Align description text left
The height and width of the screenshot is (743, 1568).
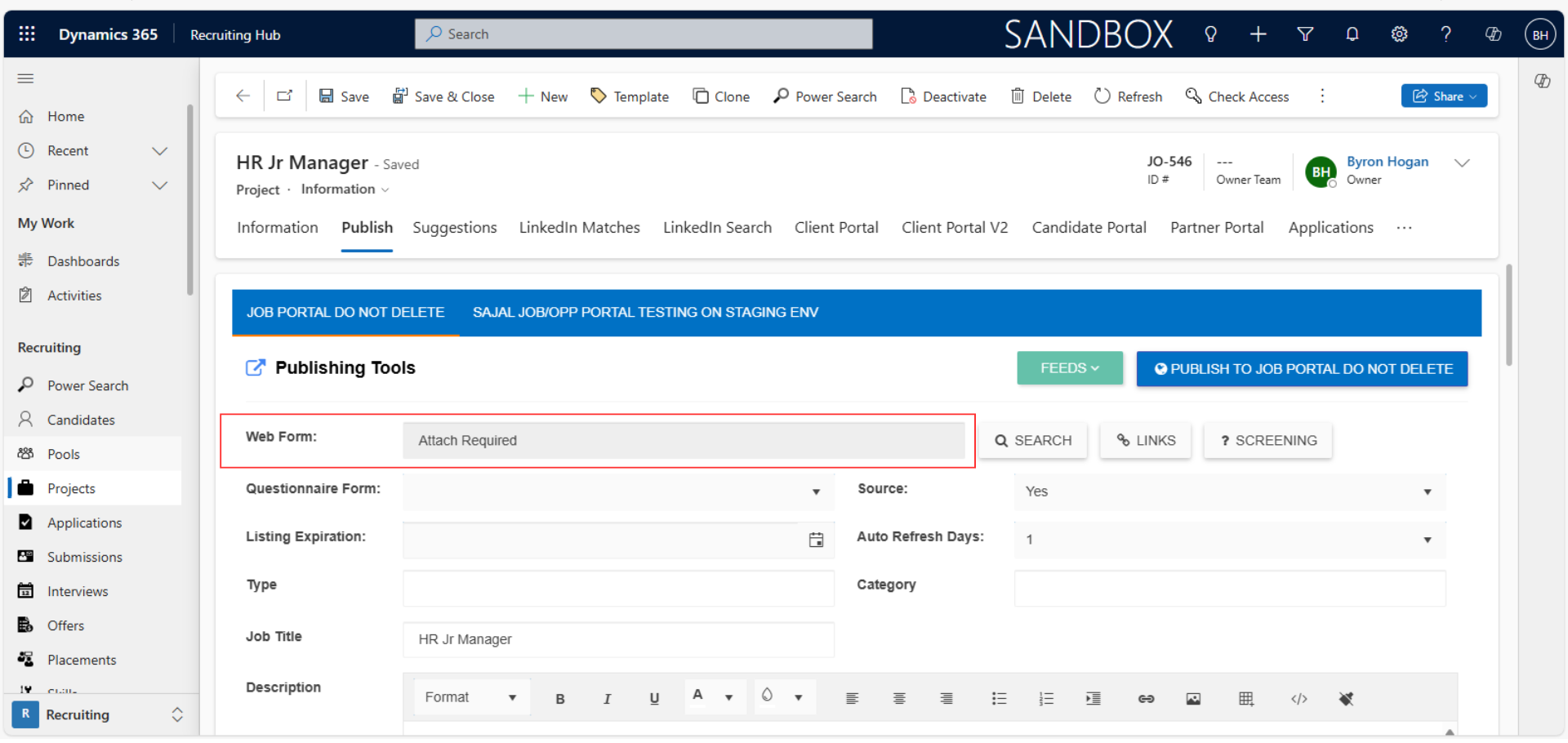coord(852,699)
